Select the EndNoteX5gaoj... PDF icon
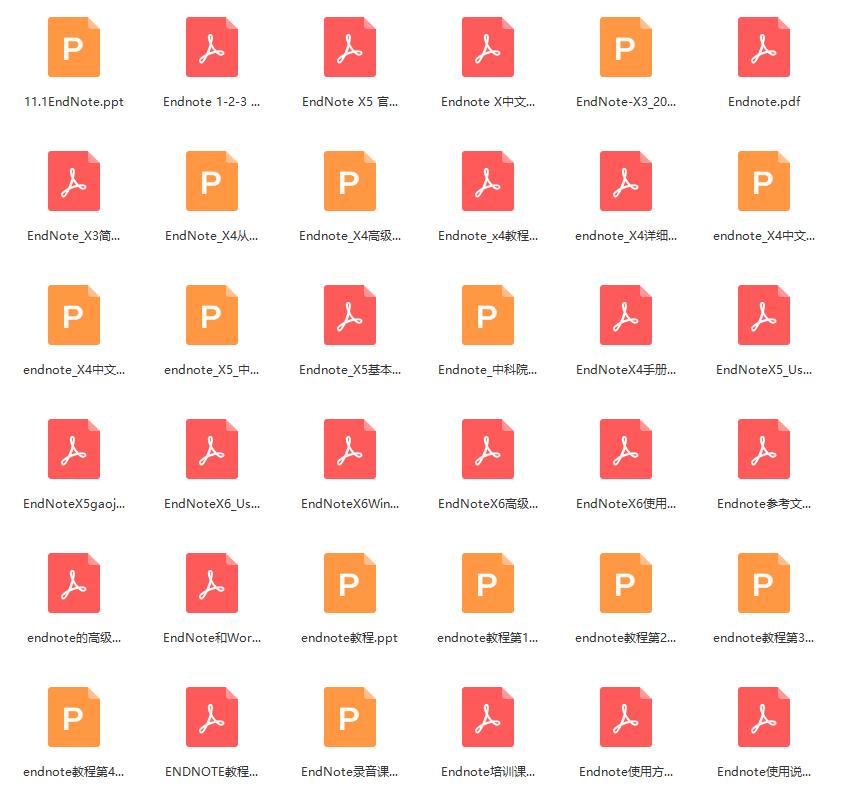The height and width of the screenshot is (797, 841). coord(74,449)
